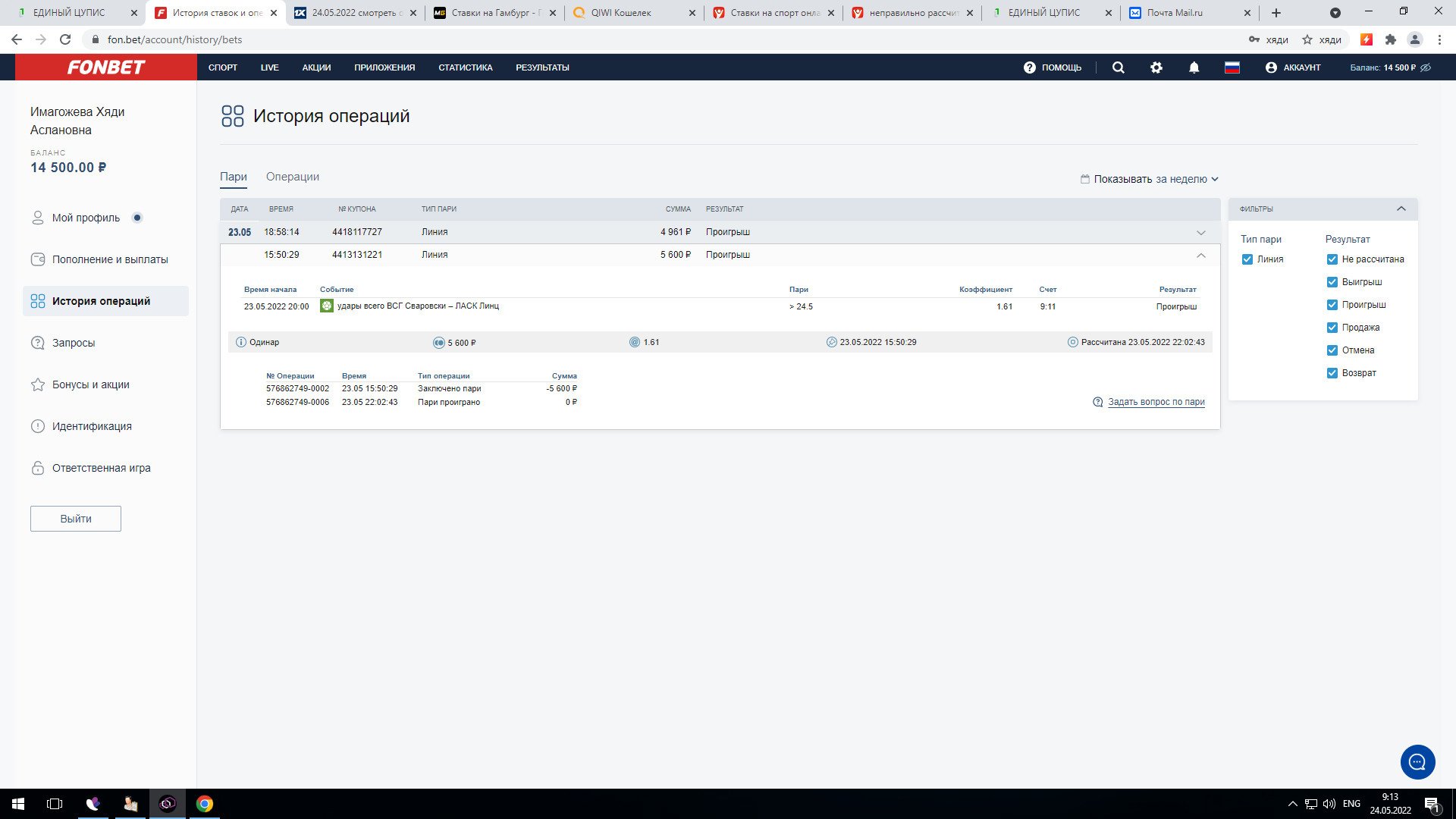This screenshot has width=1456, height=819.
Task: Open Пополнение и выплаты sidebar item
Action: click(110, 259)
